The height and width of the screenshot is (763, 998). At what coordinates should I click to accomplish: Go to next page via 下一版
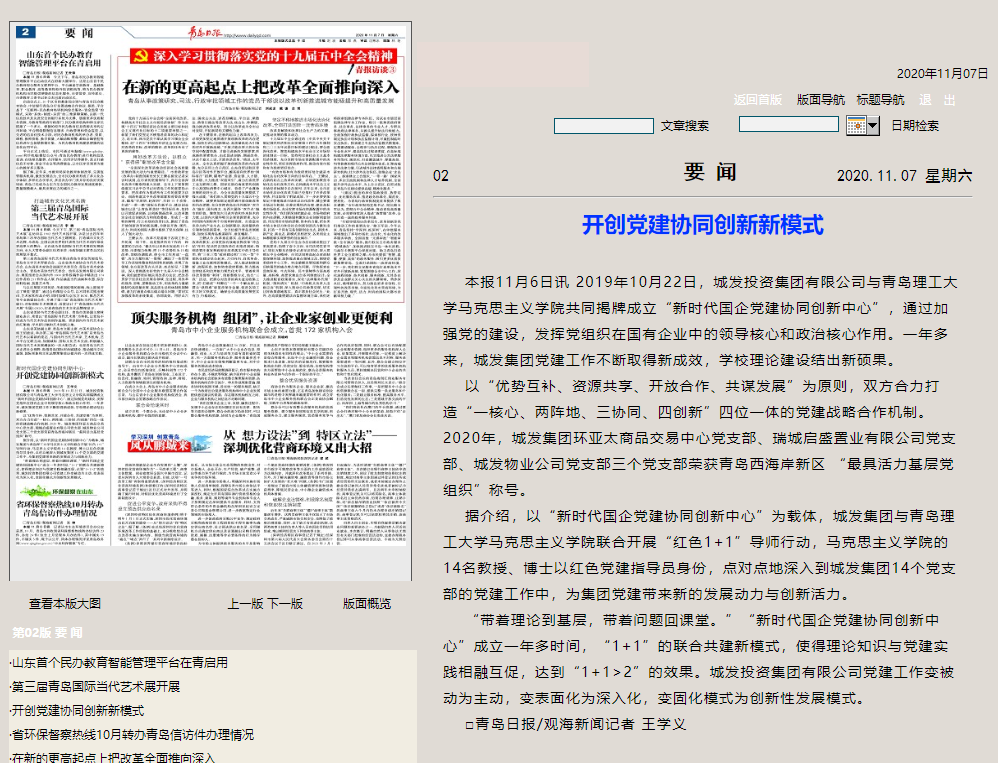coord(285,604)
